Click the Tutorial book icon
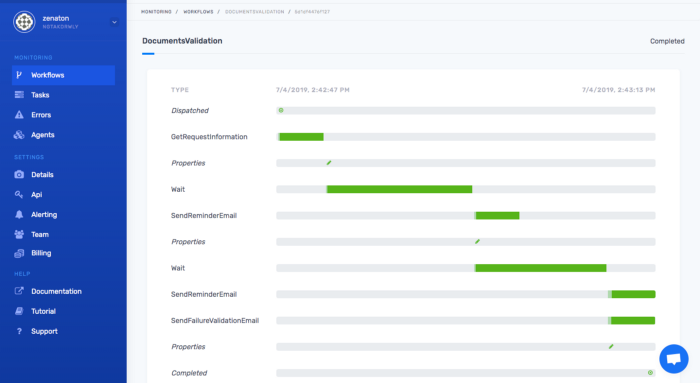This screenshot has height=383, width=700. click(19, 311)
